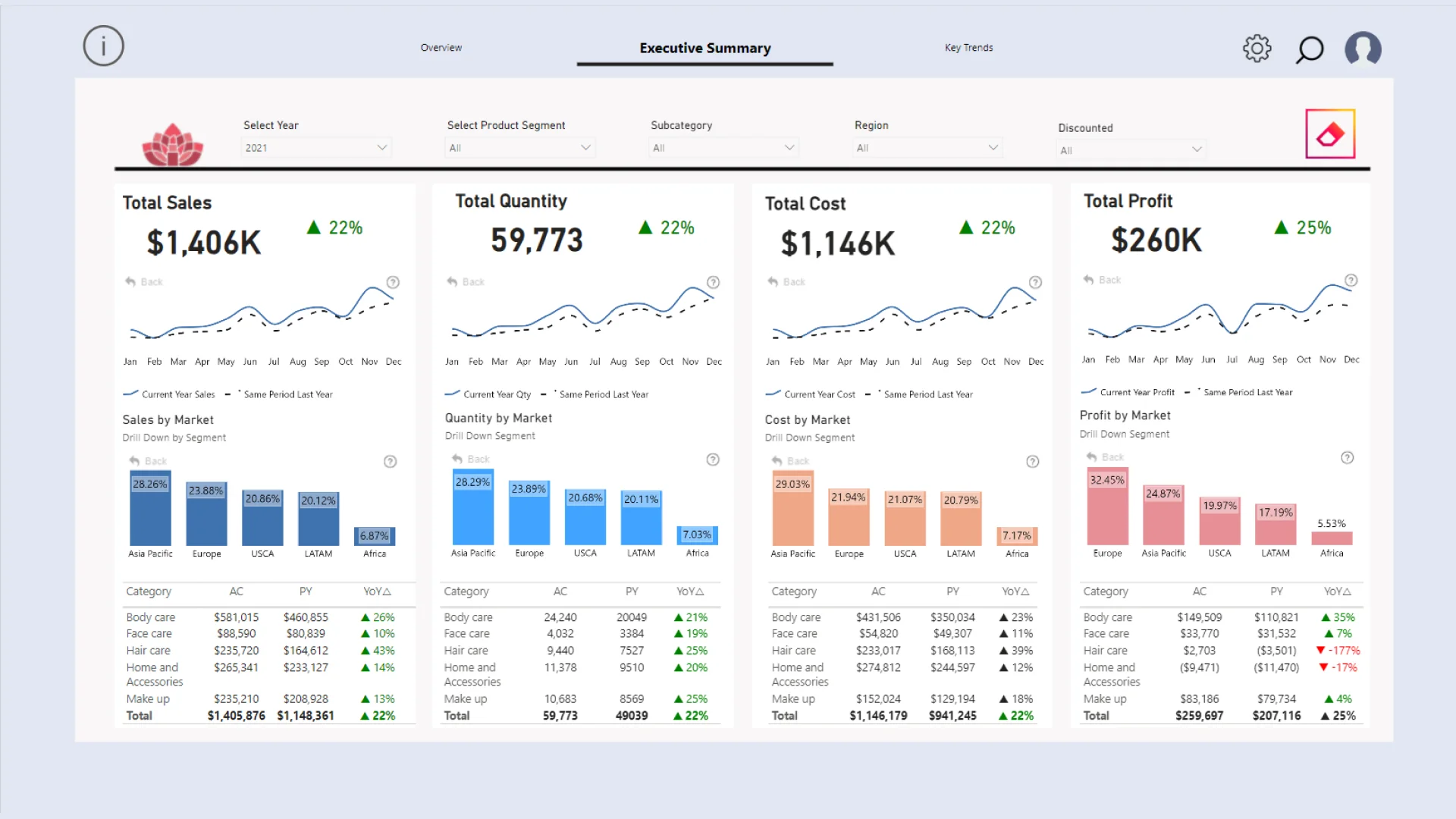Viewport: 1456px width, 819px height.
Task: Expand the Discounted filter dropdown
Action: click(x=1131, y=150)
